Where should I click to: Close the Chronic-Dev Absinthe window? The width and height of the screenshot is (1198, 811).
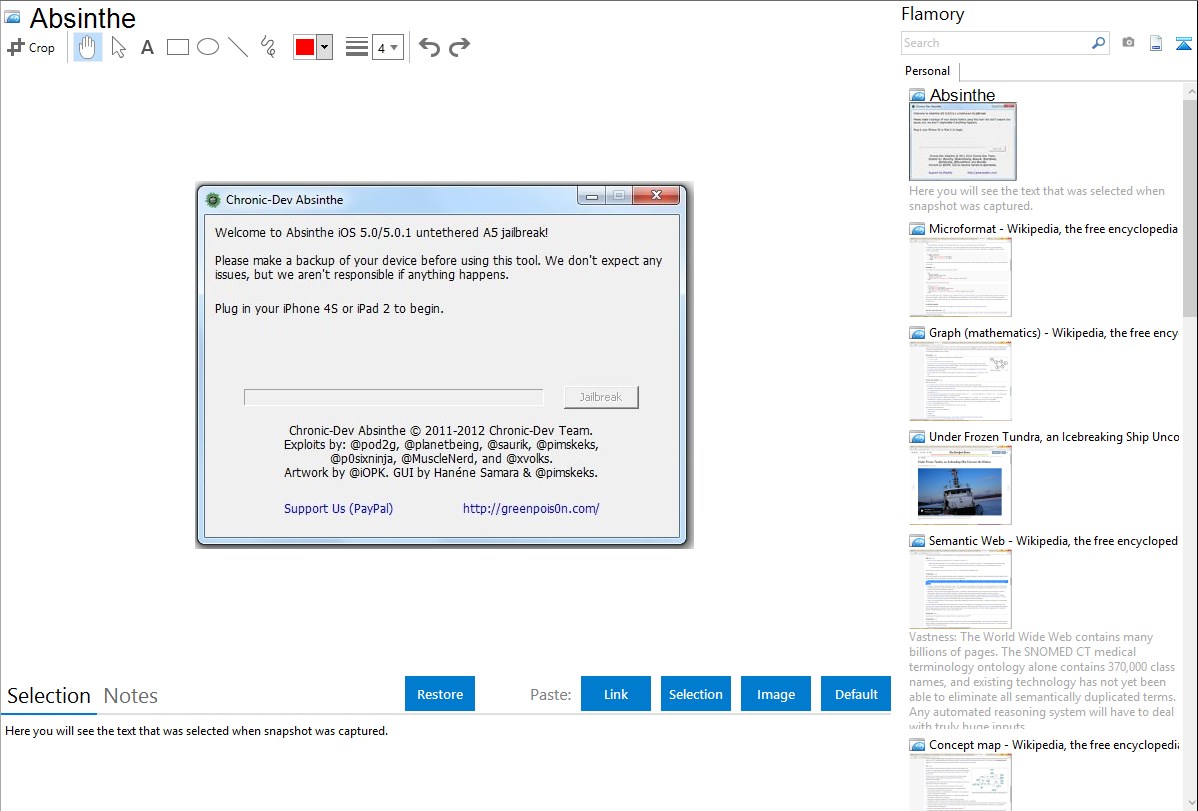[x=656, y=196]
